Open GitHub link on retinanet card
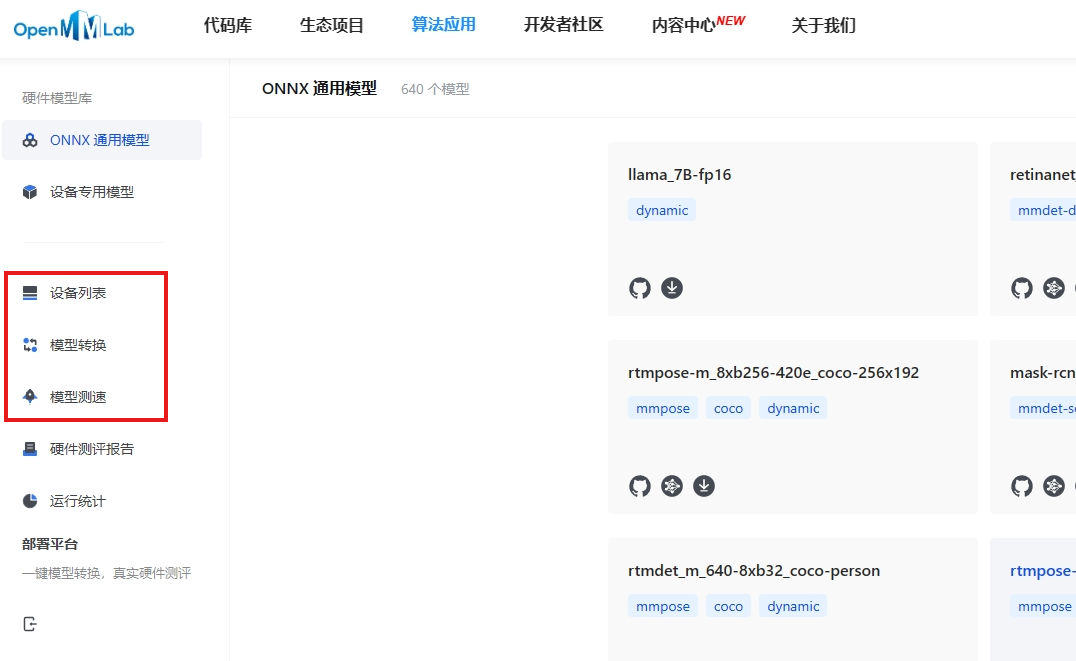This screenshot has width=1076, height=661. click(x=1022, y=288)
